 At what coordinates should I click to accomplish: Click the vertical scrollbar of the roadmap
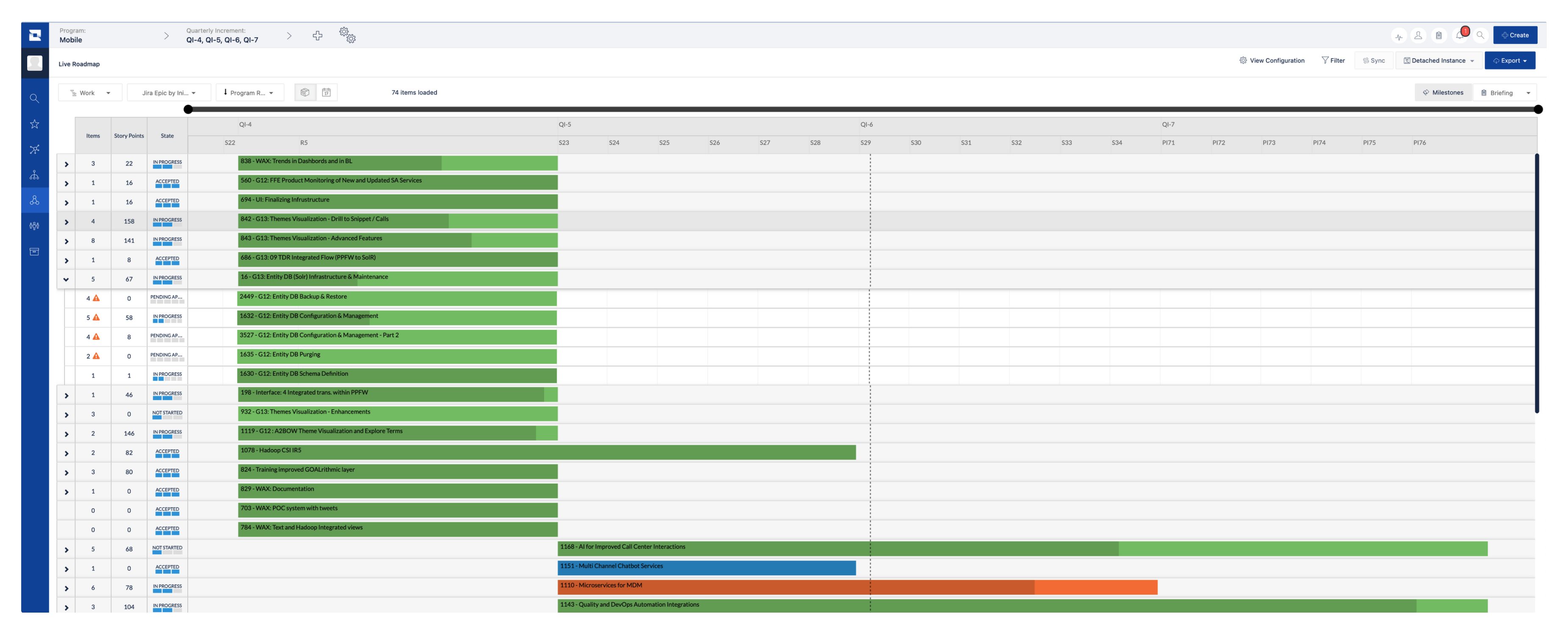click(x=1536, y=283)
